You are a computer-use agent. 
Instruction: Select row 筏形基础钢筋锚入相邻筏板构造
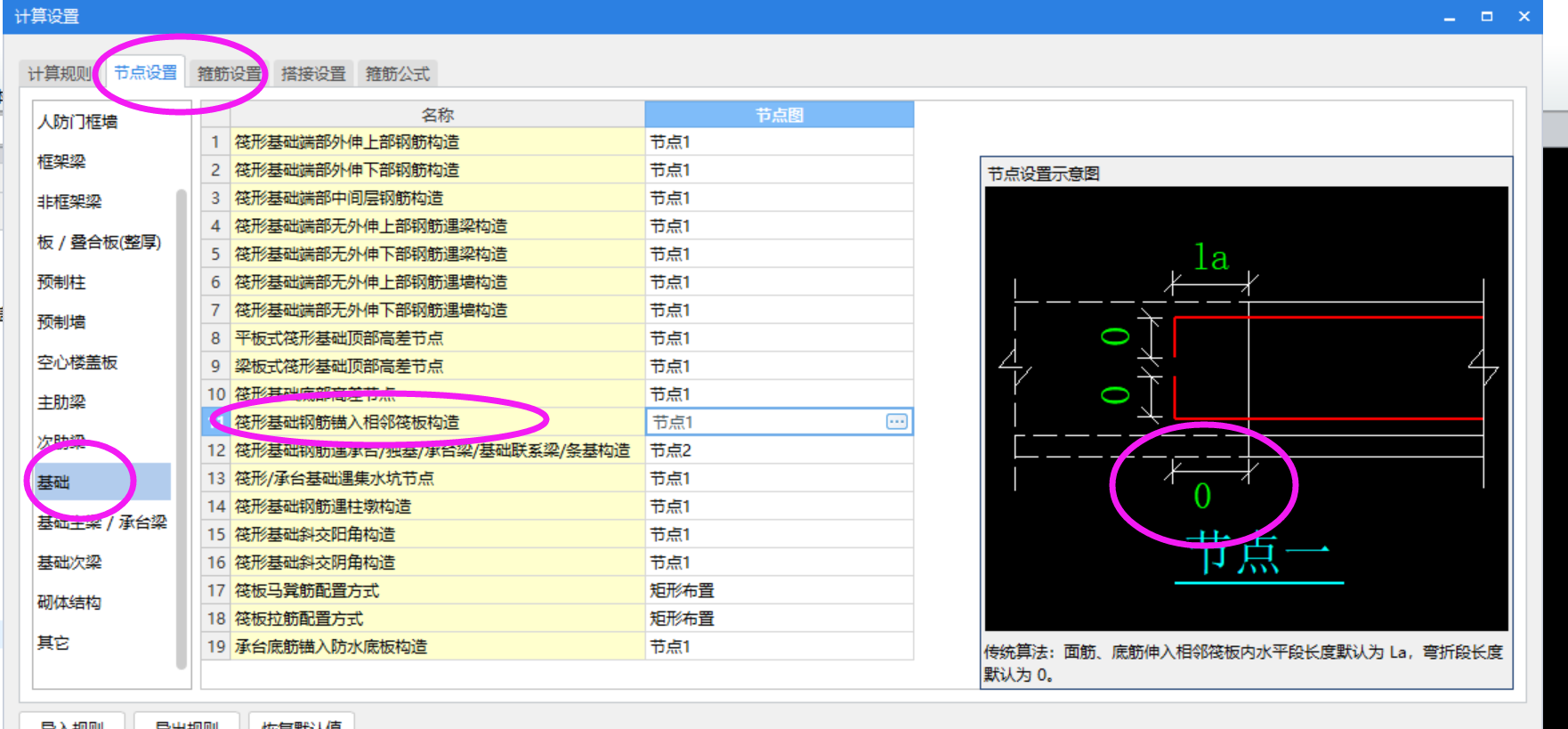point(437,422)
